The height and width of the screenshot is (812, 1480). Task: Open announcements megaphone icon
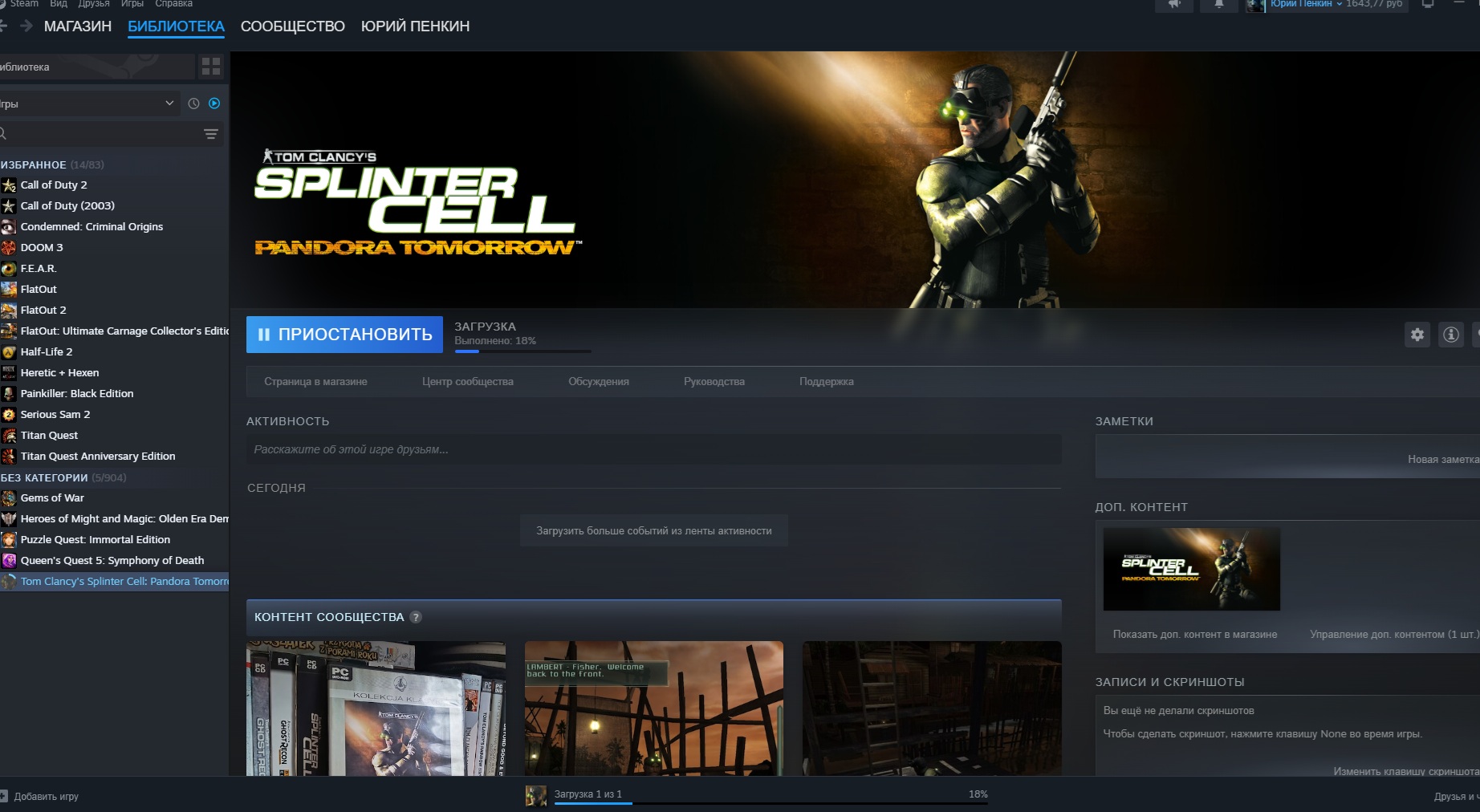pos(1174,5)
